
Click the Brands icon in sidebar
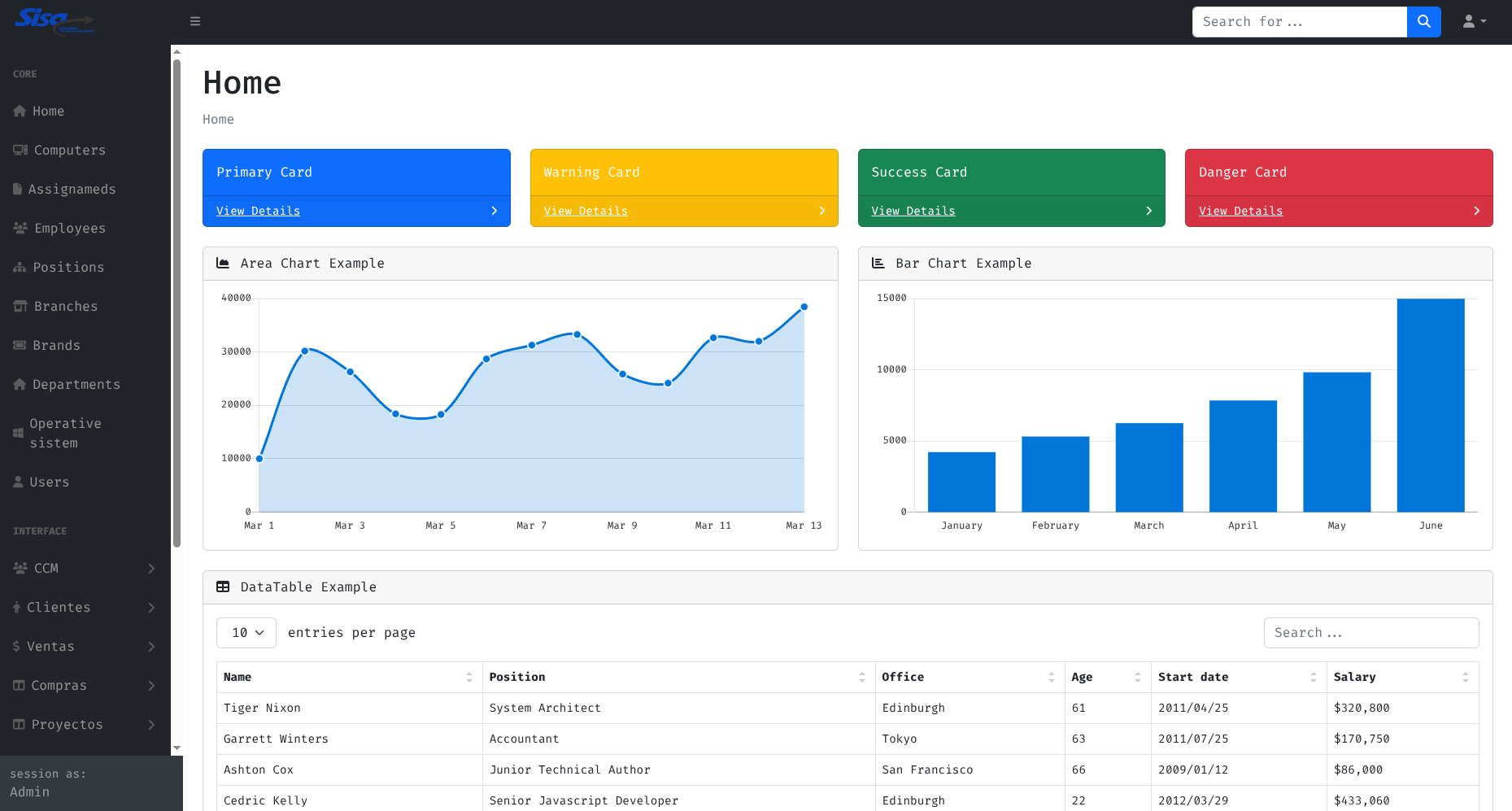tap(20, 346)
